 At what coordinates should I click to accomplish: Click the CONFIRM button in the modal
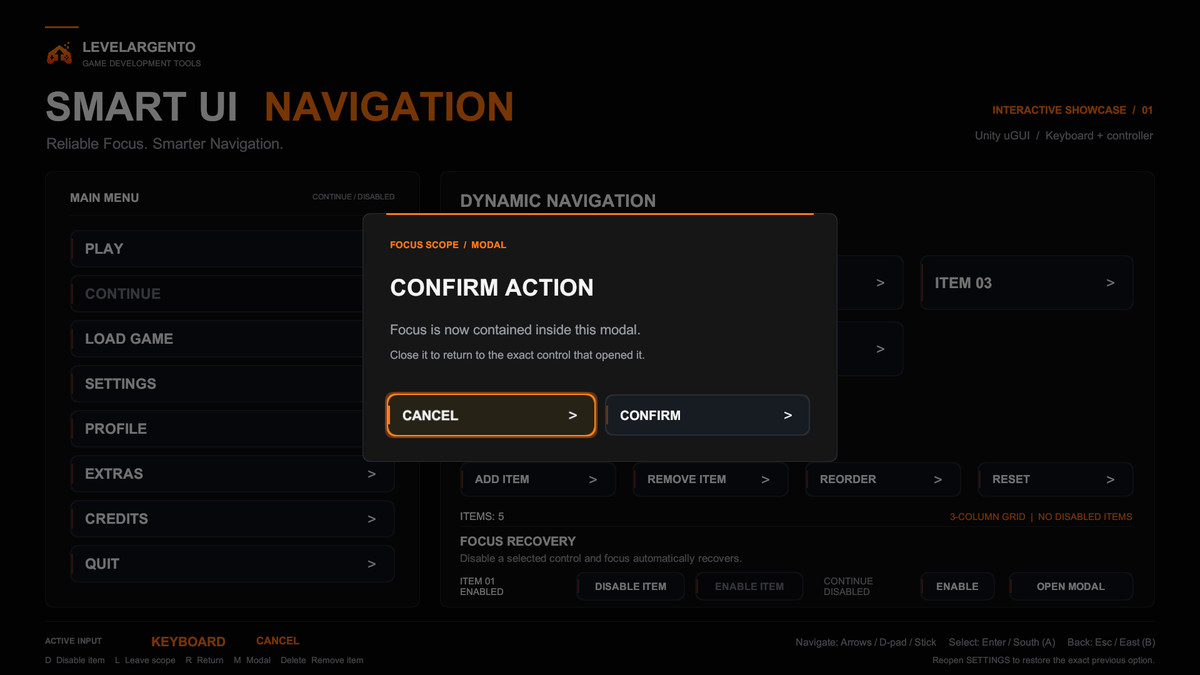[707, 415]
